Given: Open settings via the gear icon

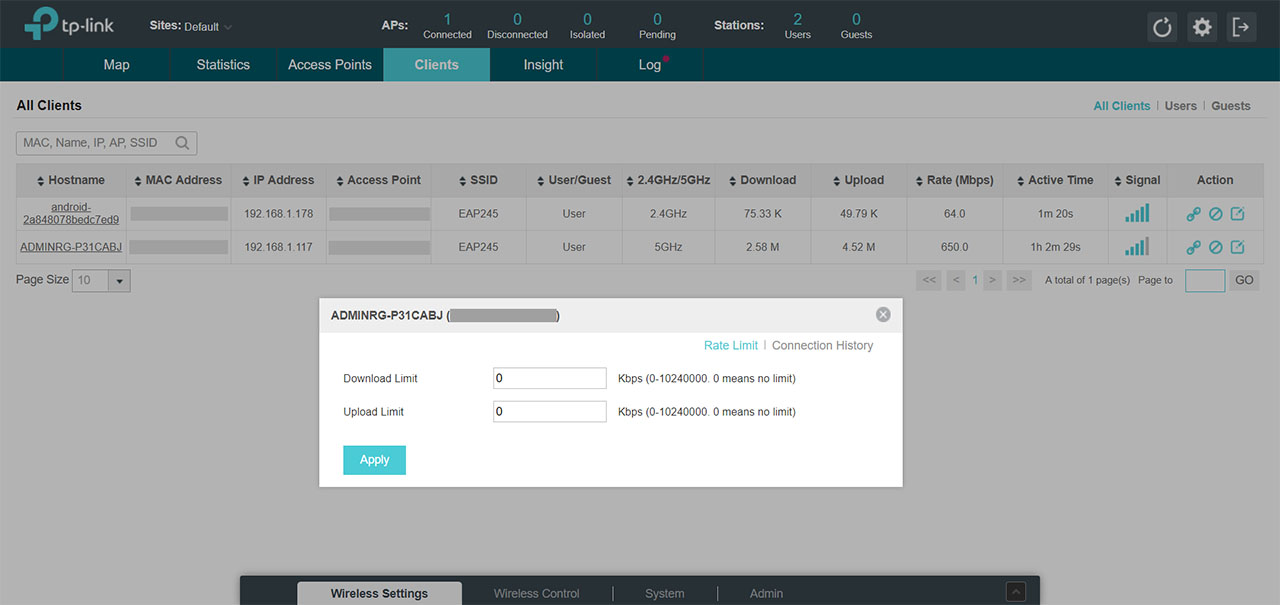Looking at the screenshot, I should [1202, 27].
